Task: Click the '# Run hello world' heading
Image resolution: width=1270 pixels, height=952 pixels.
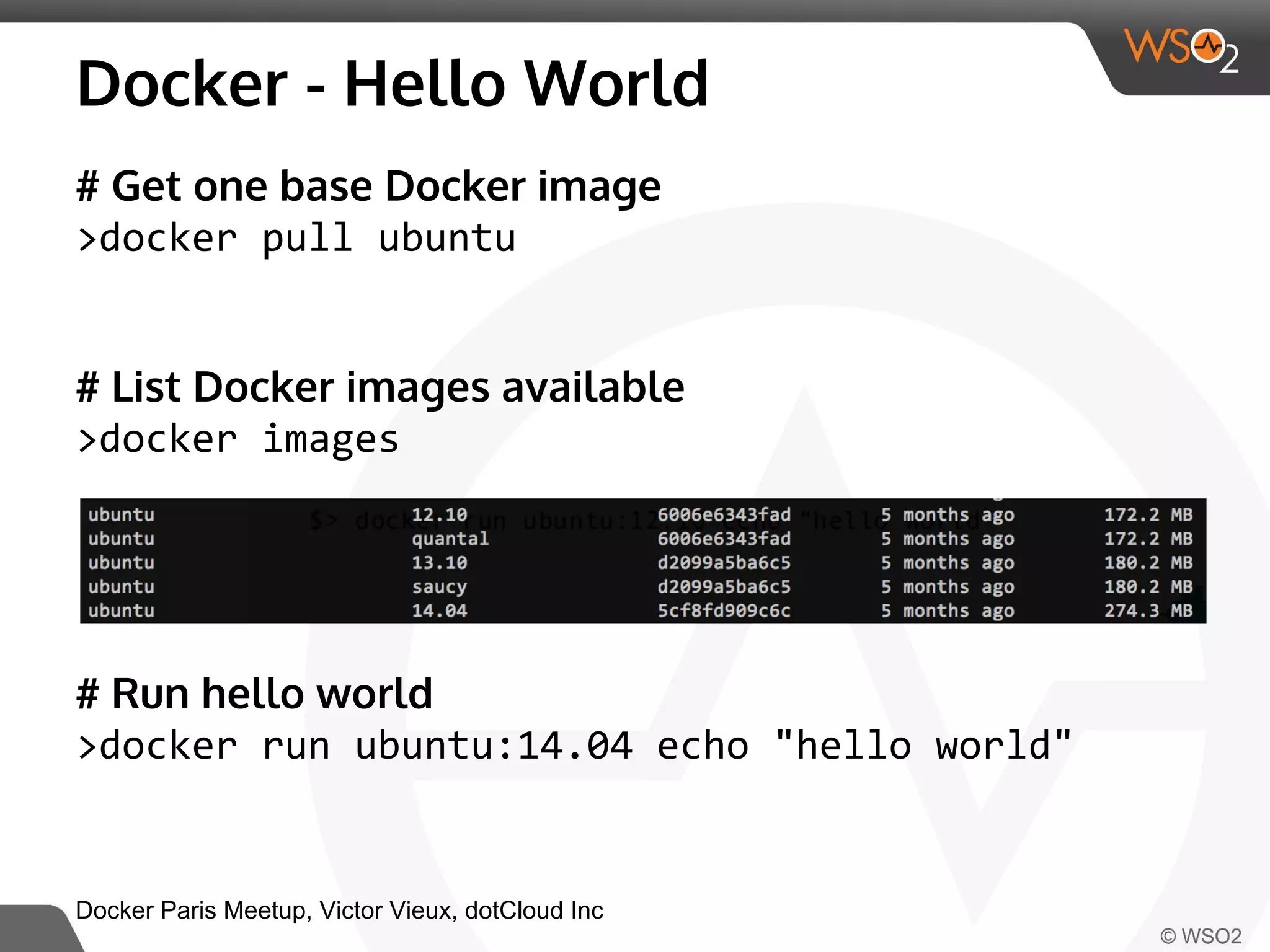Action: pos(254,694)
